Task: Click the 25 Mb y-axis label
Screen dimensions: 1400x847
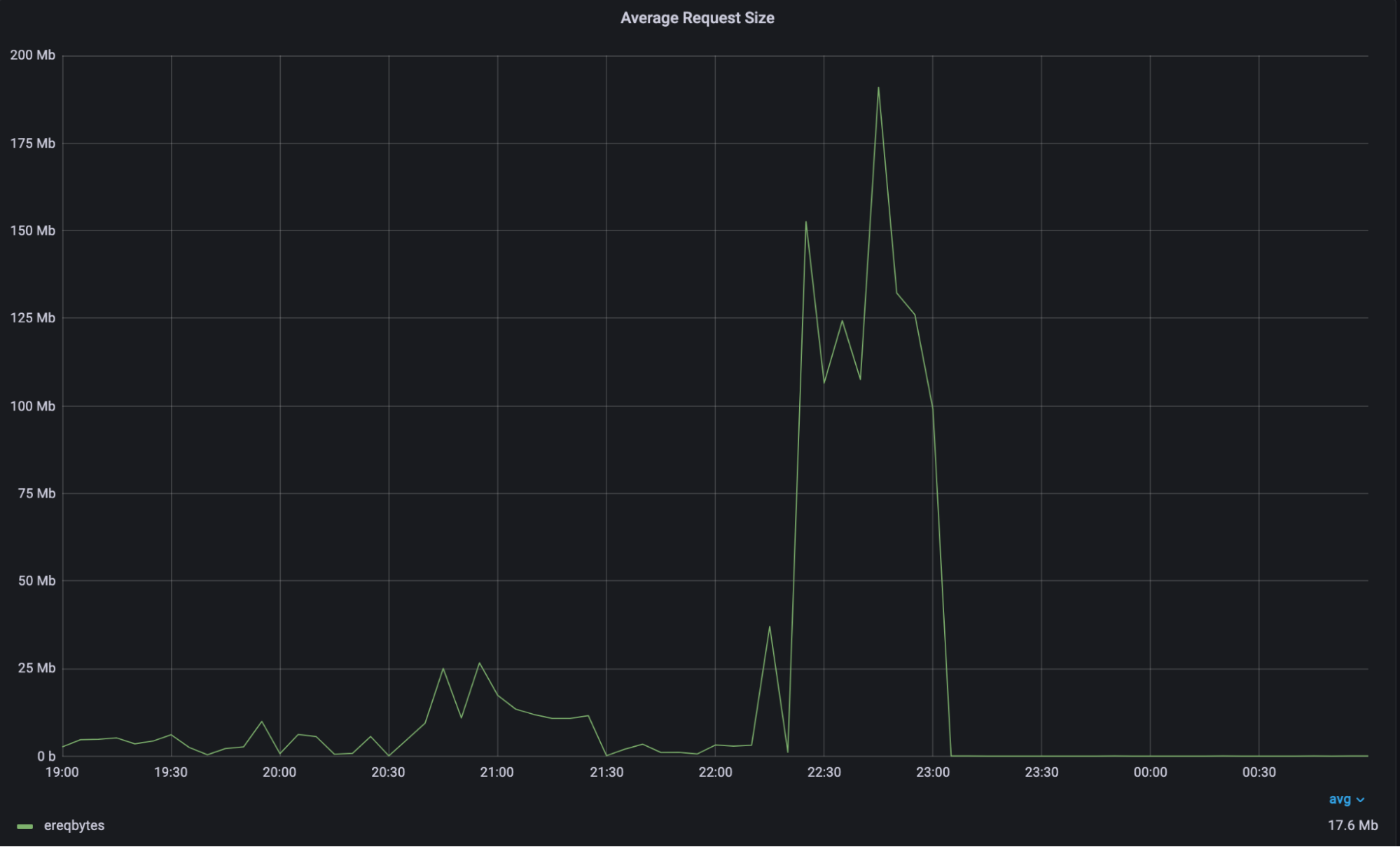Action: (36, 668)
